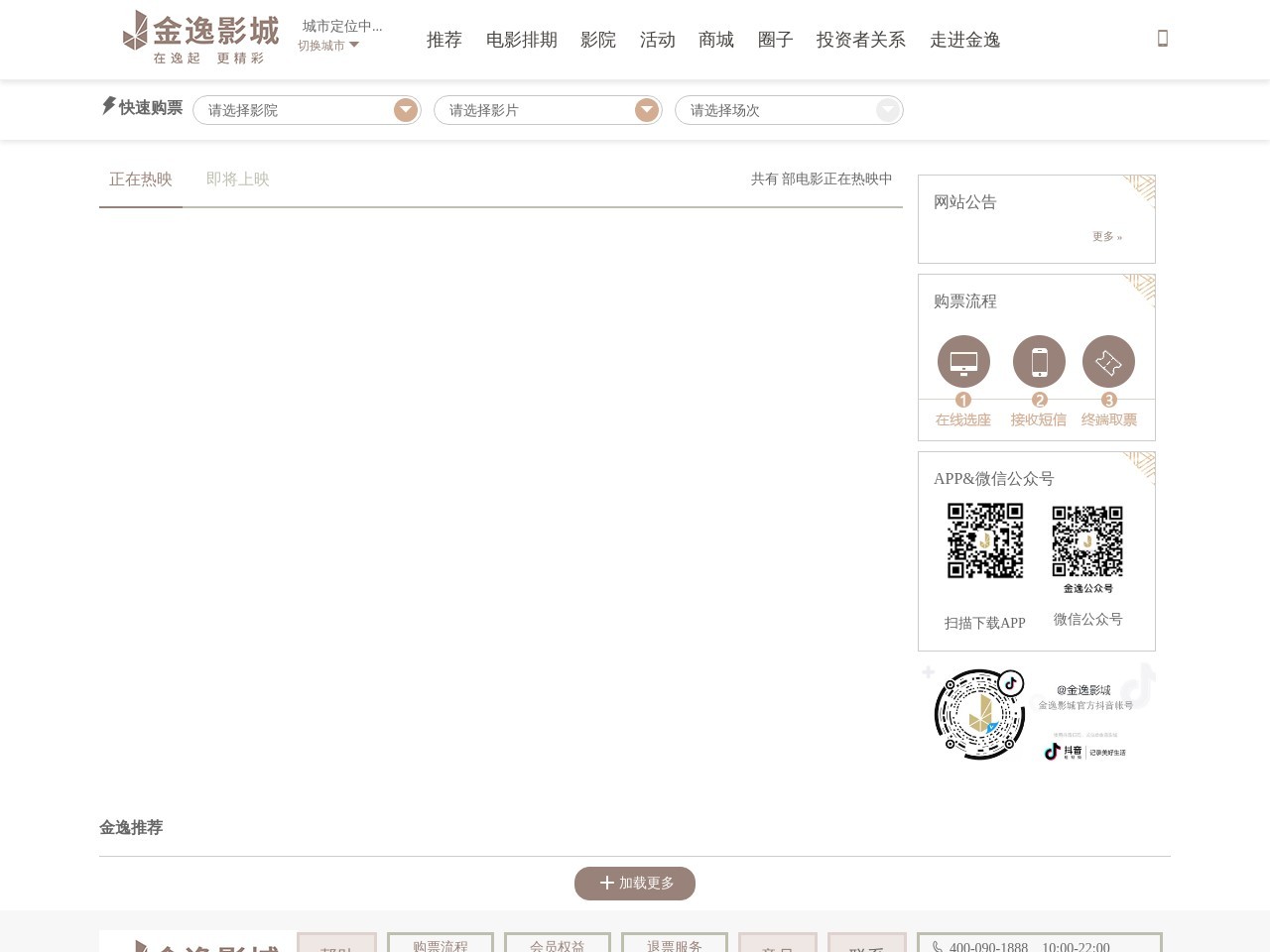Switch to the 即将上映 tab

coord(237,179)
